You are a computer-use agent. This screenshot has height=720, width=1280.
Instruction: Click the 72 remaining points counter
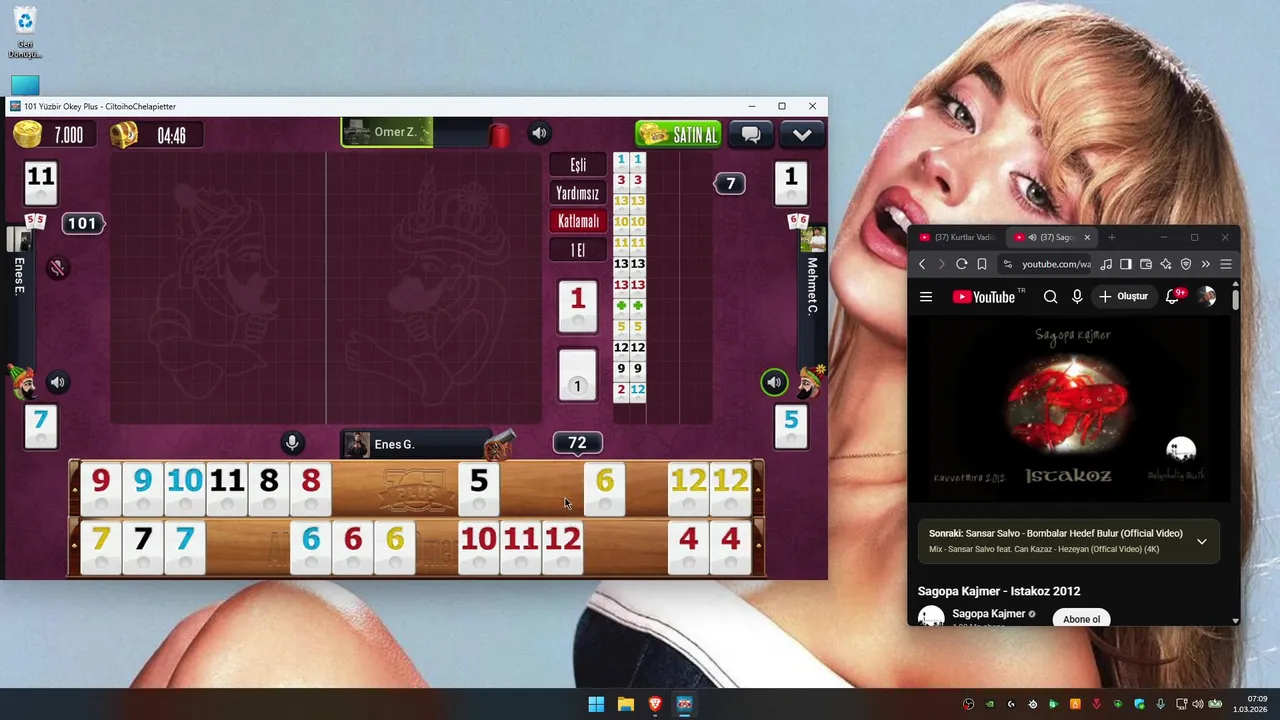(x=577, y=442)
